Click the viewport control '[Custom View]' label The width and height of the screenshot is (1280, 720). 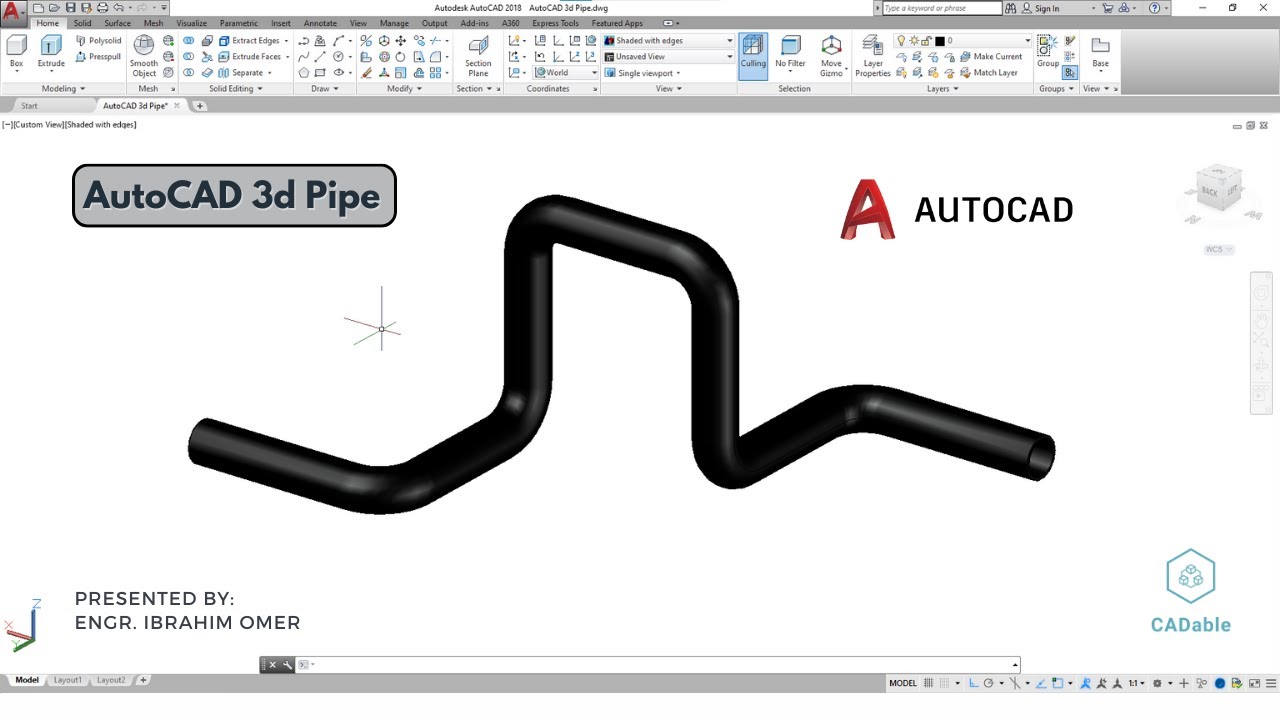coord(39,125)
